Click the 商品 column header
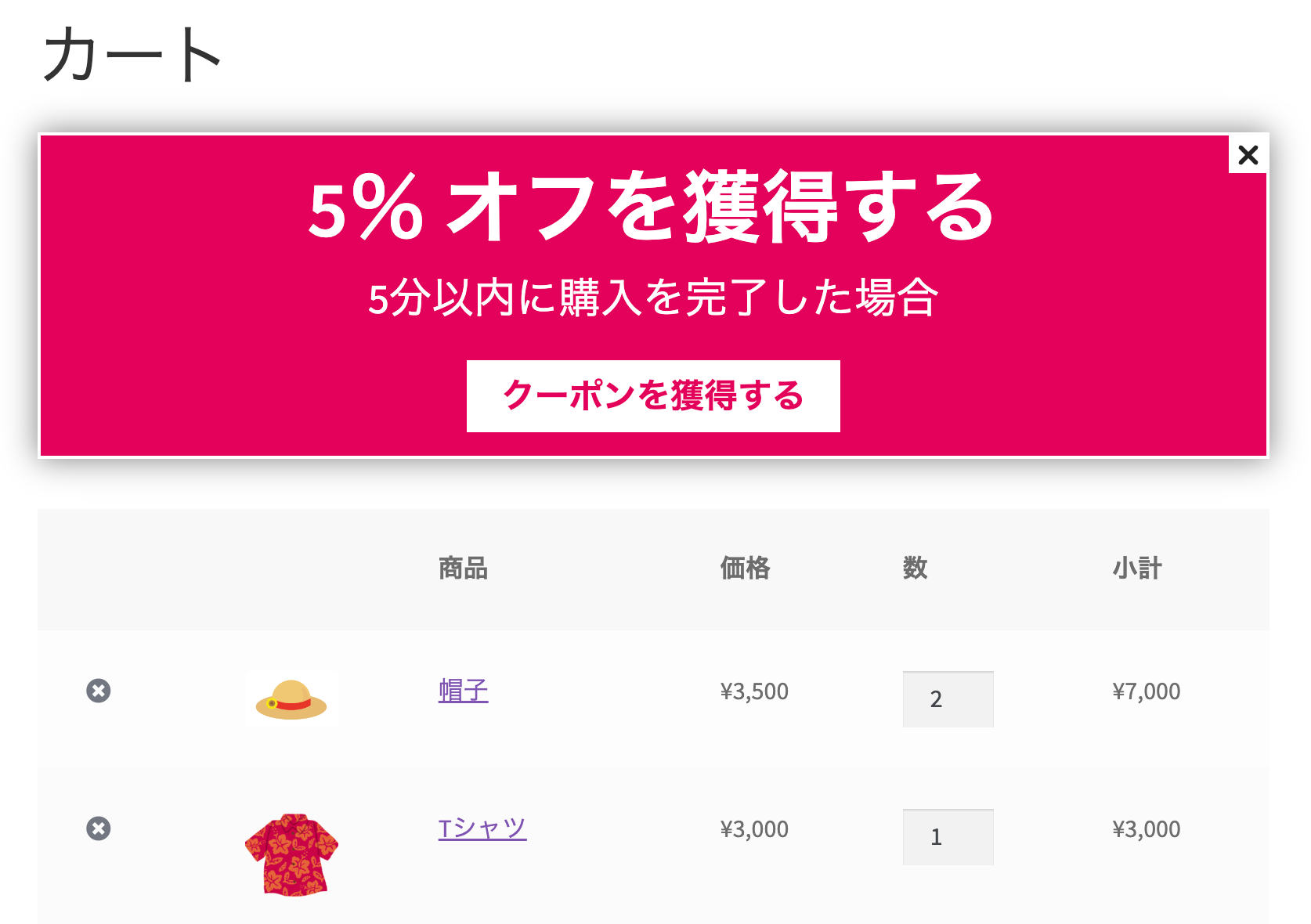The width and height of the screenshot is (1311, 924). click(464, 568)
